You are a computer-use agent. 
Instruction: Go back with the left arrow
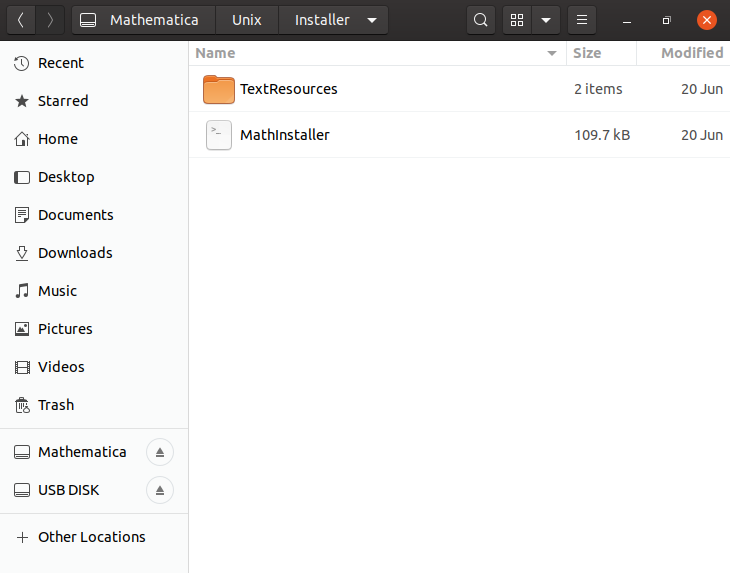click(21, 20)
